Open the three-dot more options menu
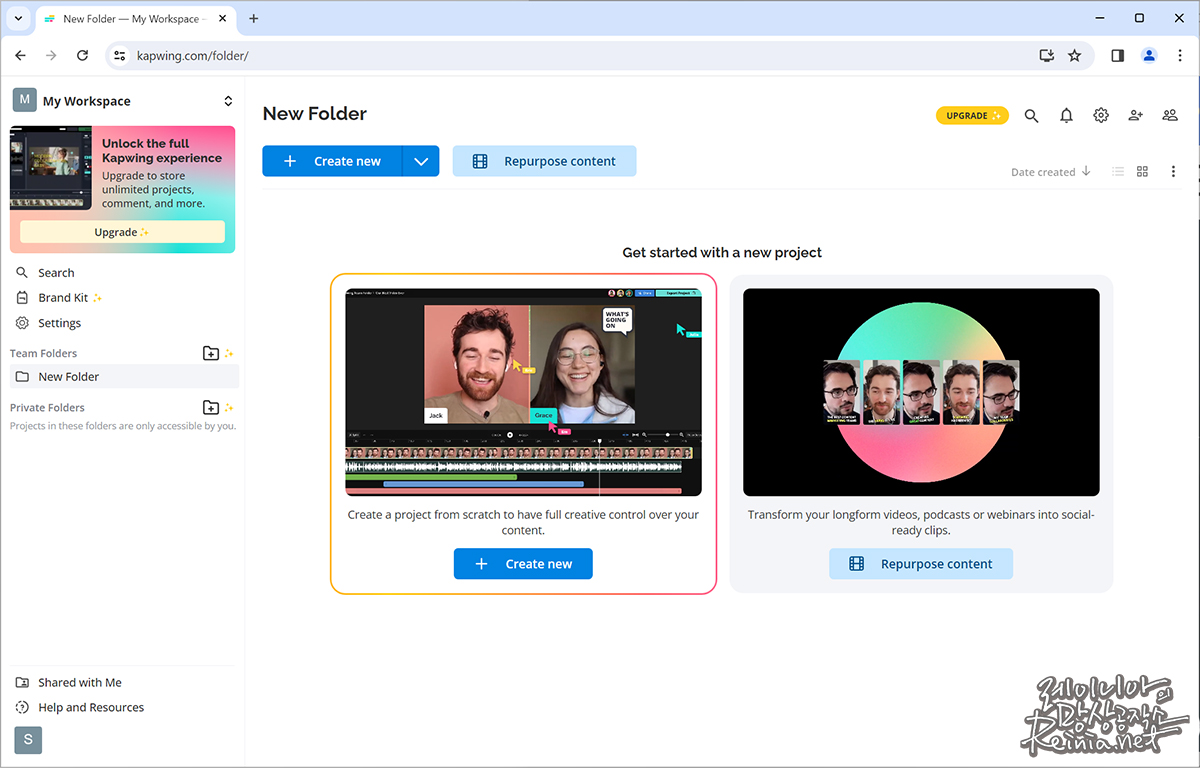Screen dimensions: 1200x768 (1173, 172)
